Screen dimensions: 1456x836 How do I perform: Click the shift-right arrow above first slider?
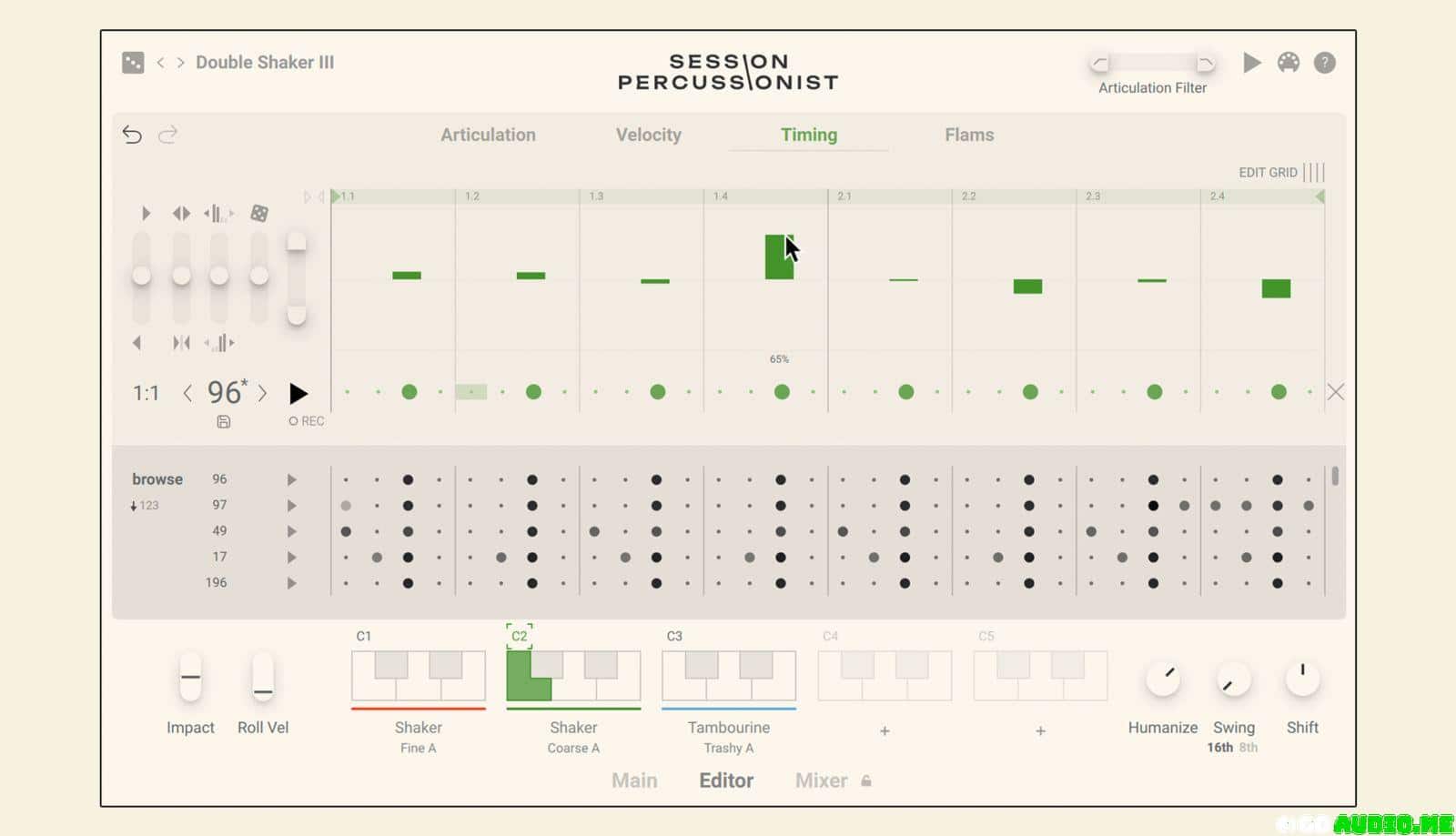(x=146, y=213)
